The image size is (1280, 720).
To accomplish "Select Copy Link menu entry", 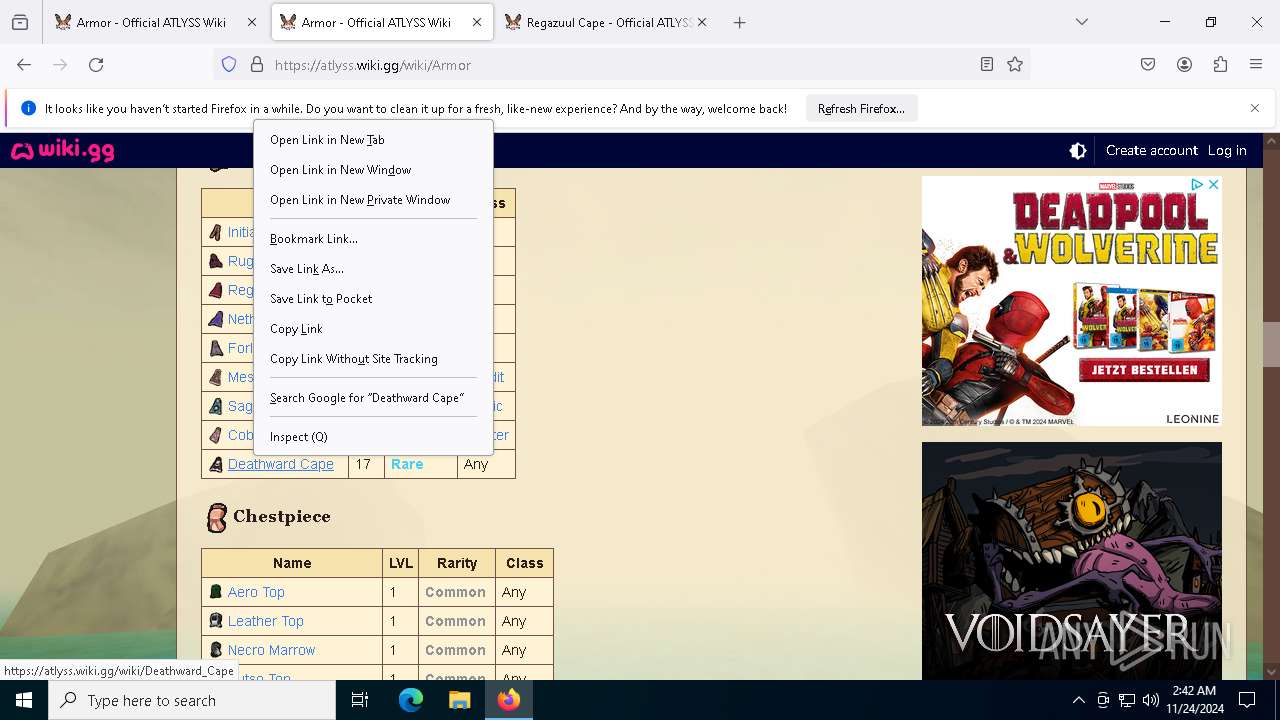I will (x=373, y=329).
